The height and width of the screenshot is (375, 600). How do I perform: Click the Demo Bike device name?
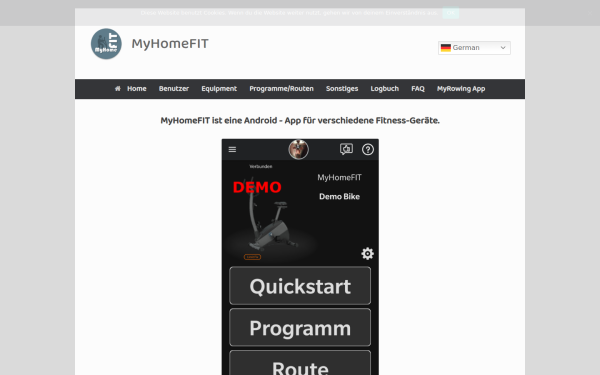[339, 197]
